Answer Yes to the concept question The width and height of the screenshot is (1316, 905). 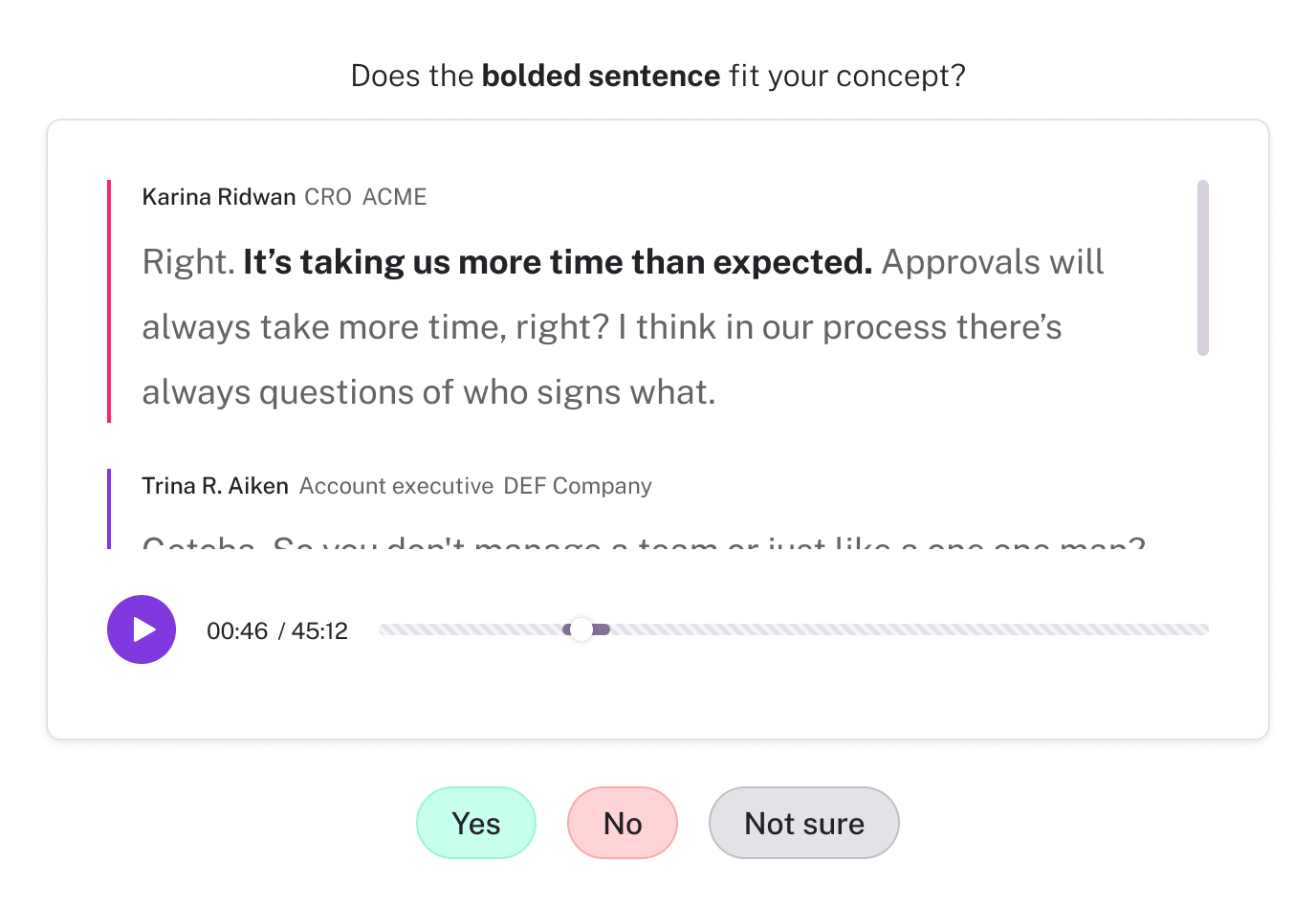coord(476,823)
